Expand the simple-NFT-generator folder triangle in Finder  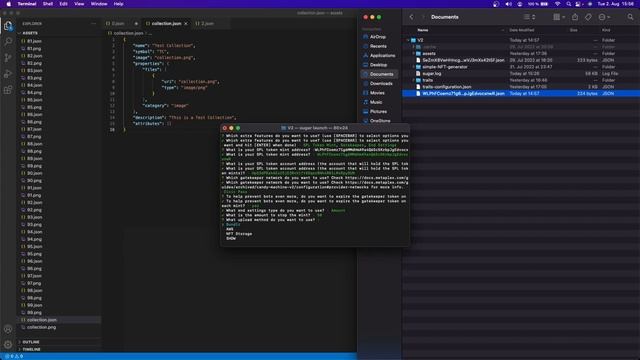413,67
